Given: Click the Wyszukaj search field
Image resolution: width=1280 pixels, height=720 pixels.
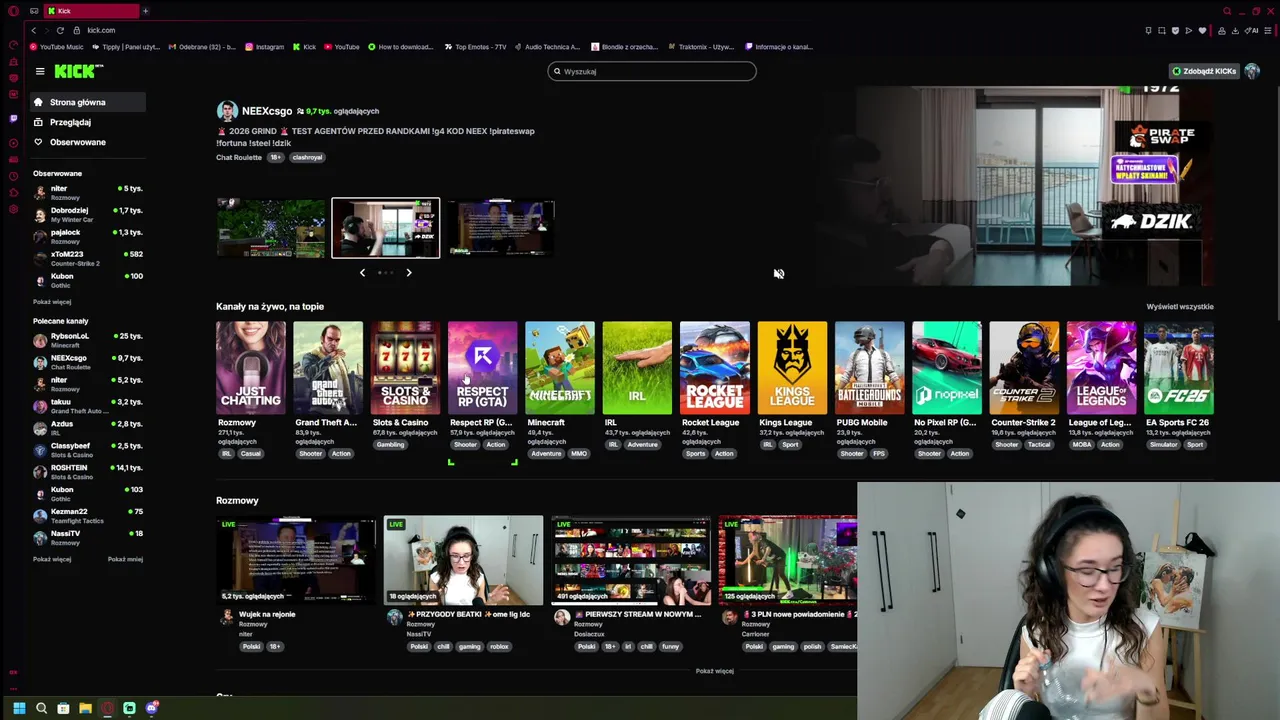Looking at the screenshot, I should coord(652,71).
